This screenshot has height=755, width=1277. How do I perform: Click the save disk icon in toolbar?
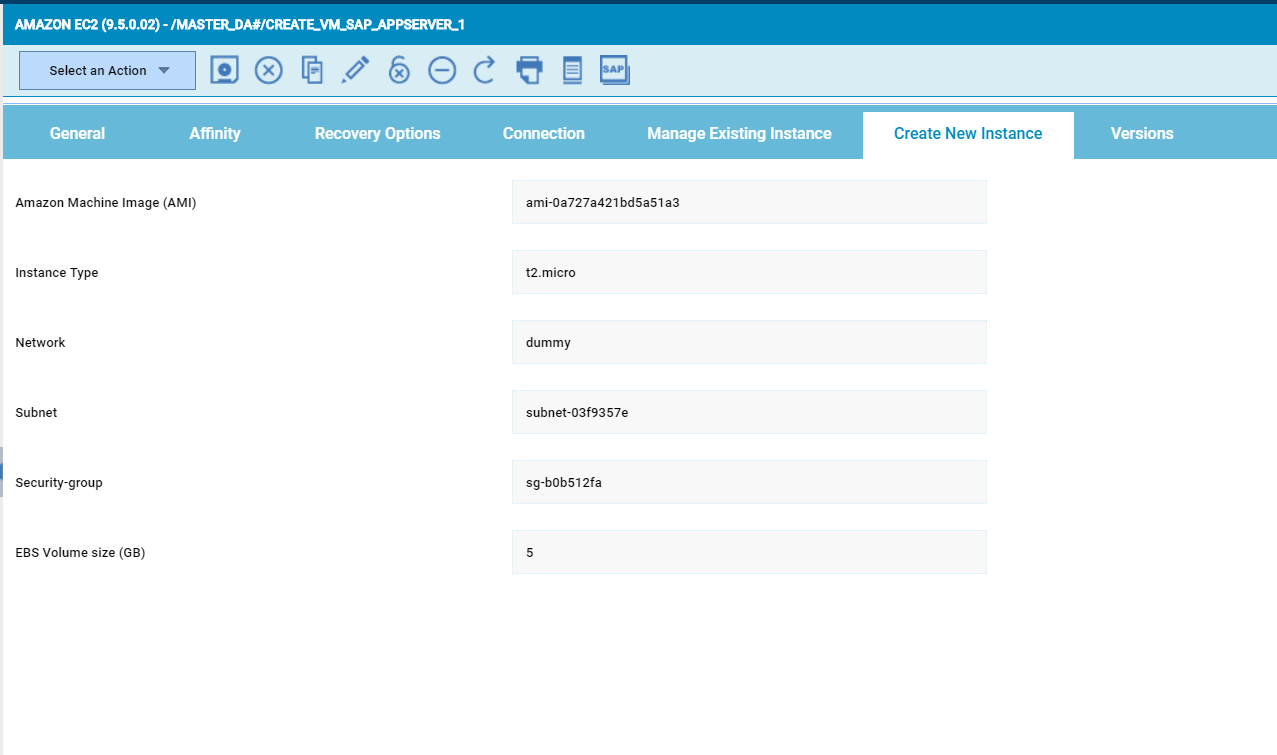225,70
